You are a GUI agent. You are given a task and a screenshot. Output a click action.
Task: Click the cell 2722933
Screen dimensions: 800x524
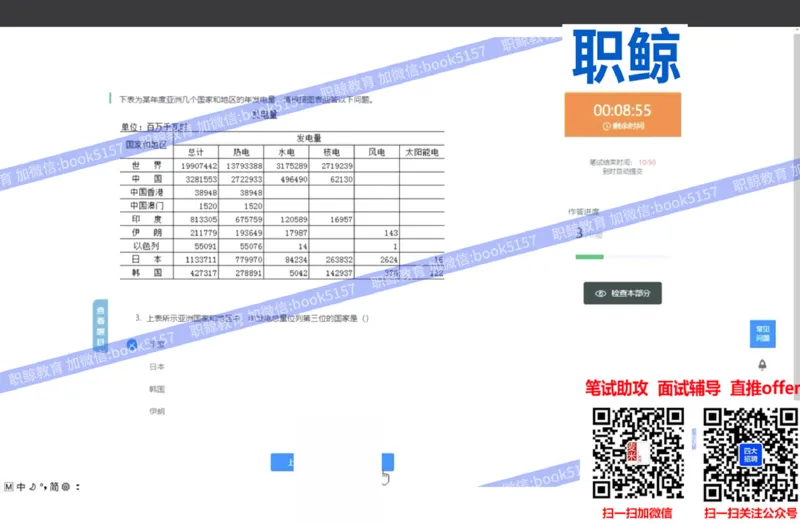[246, 179]
